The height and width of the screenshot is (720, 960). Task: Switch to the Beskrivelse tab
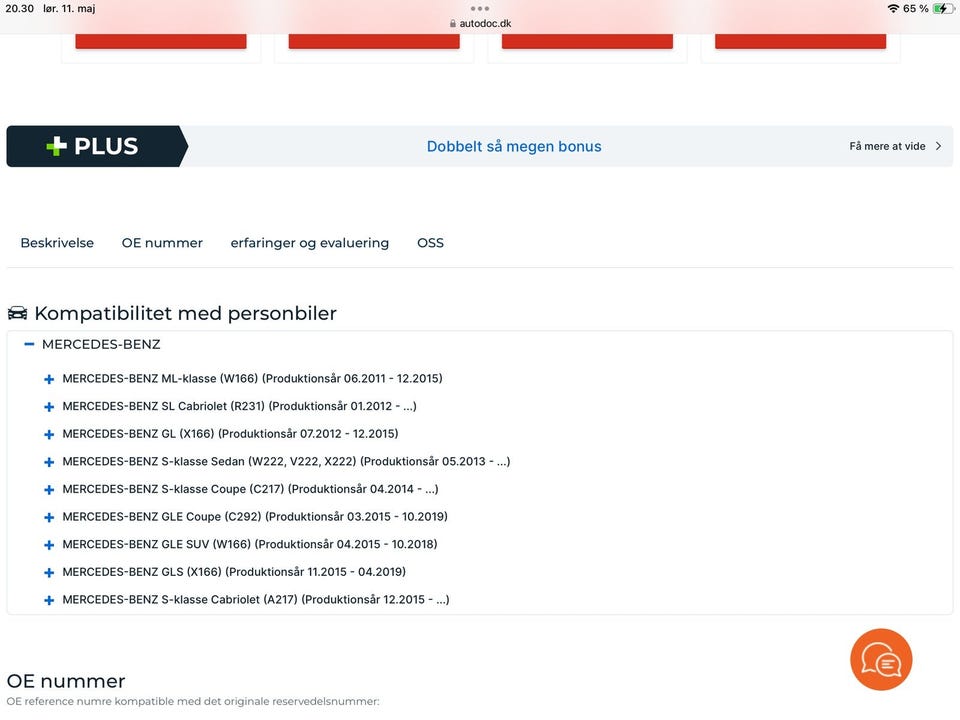pos(57,243)
